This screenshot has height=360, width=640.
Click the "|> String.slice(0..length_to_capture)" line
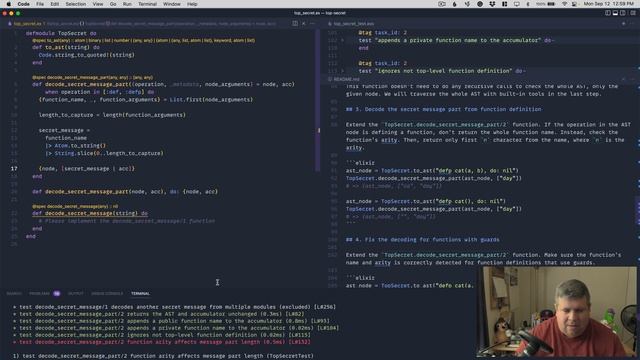(104, 153)
